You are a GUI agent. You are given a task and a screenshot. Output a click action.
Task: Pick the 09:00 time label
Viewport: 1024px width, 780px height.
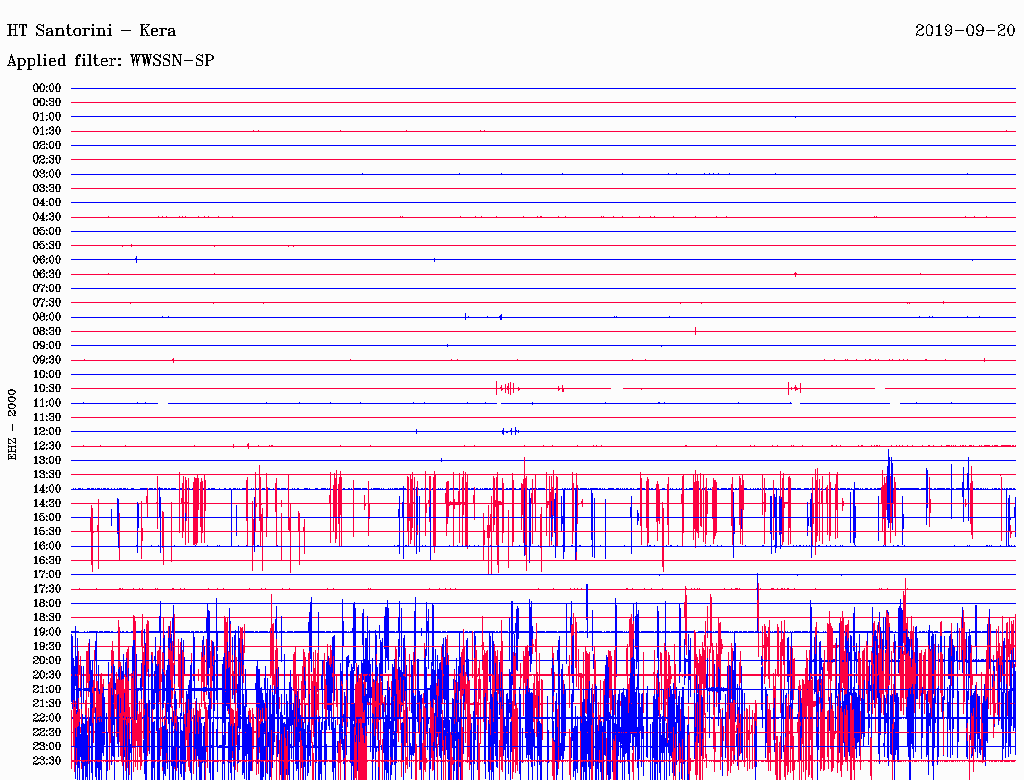[47, 346]
